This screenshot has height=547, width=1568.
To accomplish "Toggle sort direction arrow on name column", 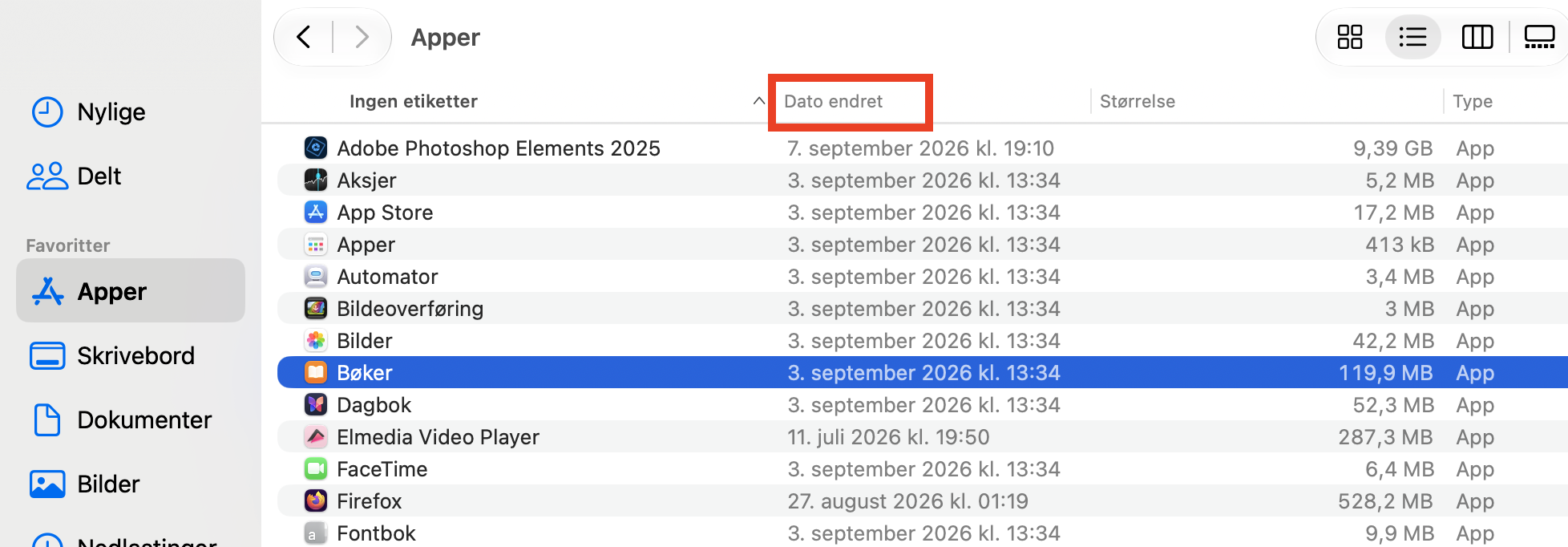I will [758, 101].
